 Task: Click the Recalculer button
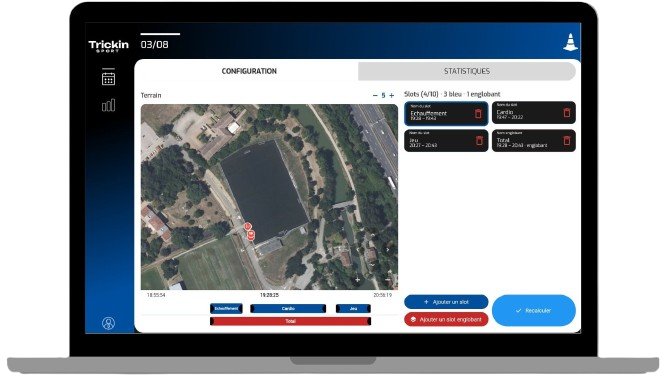533,310
